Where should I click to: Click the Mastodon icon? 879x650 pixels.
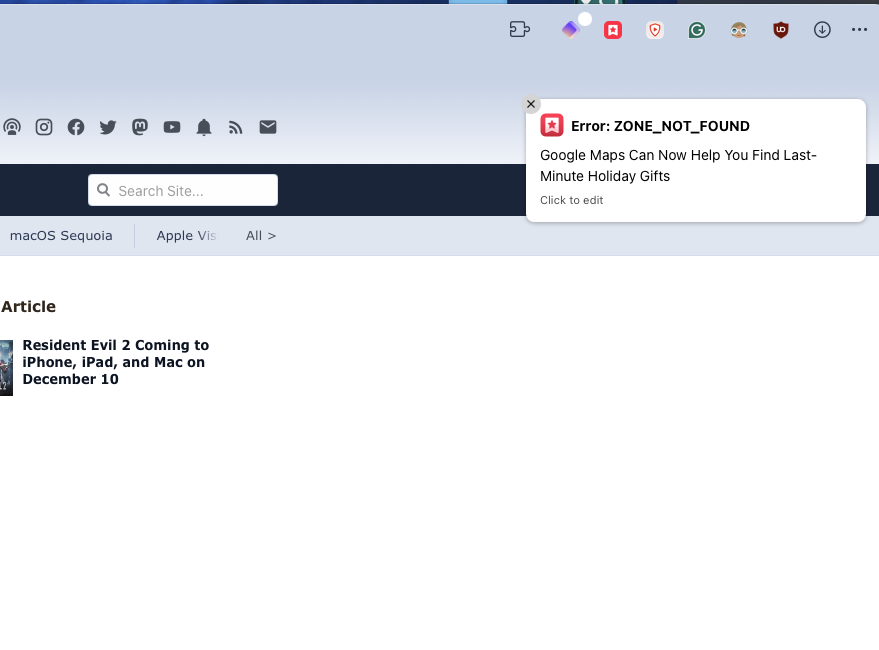(x=140, y=127)
